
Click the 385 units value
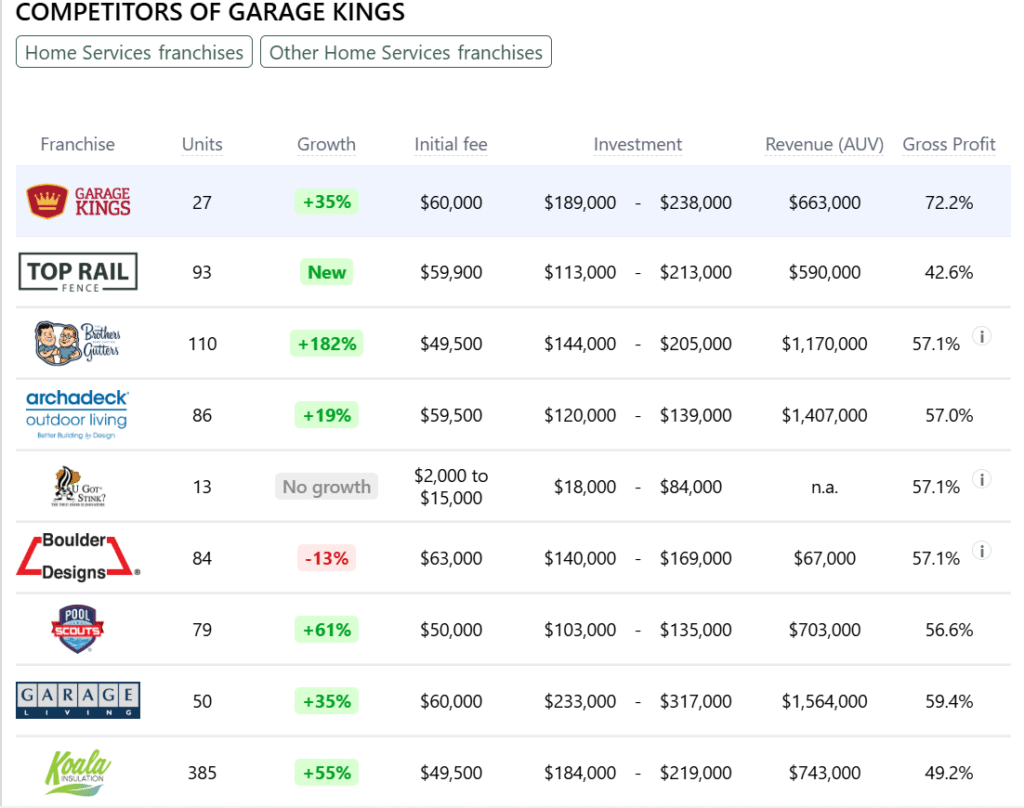click(202, 773)
